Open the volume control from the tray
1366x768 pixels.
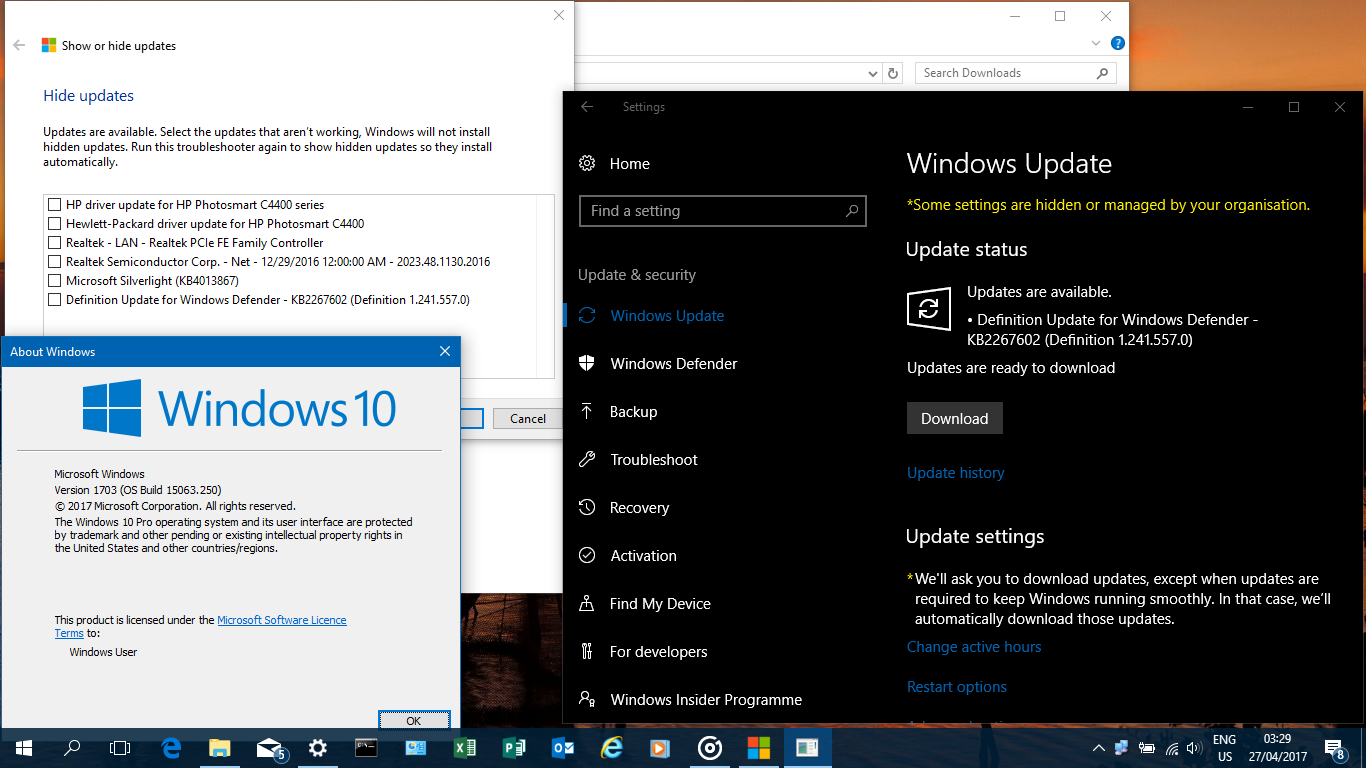tap(1193, 748)
